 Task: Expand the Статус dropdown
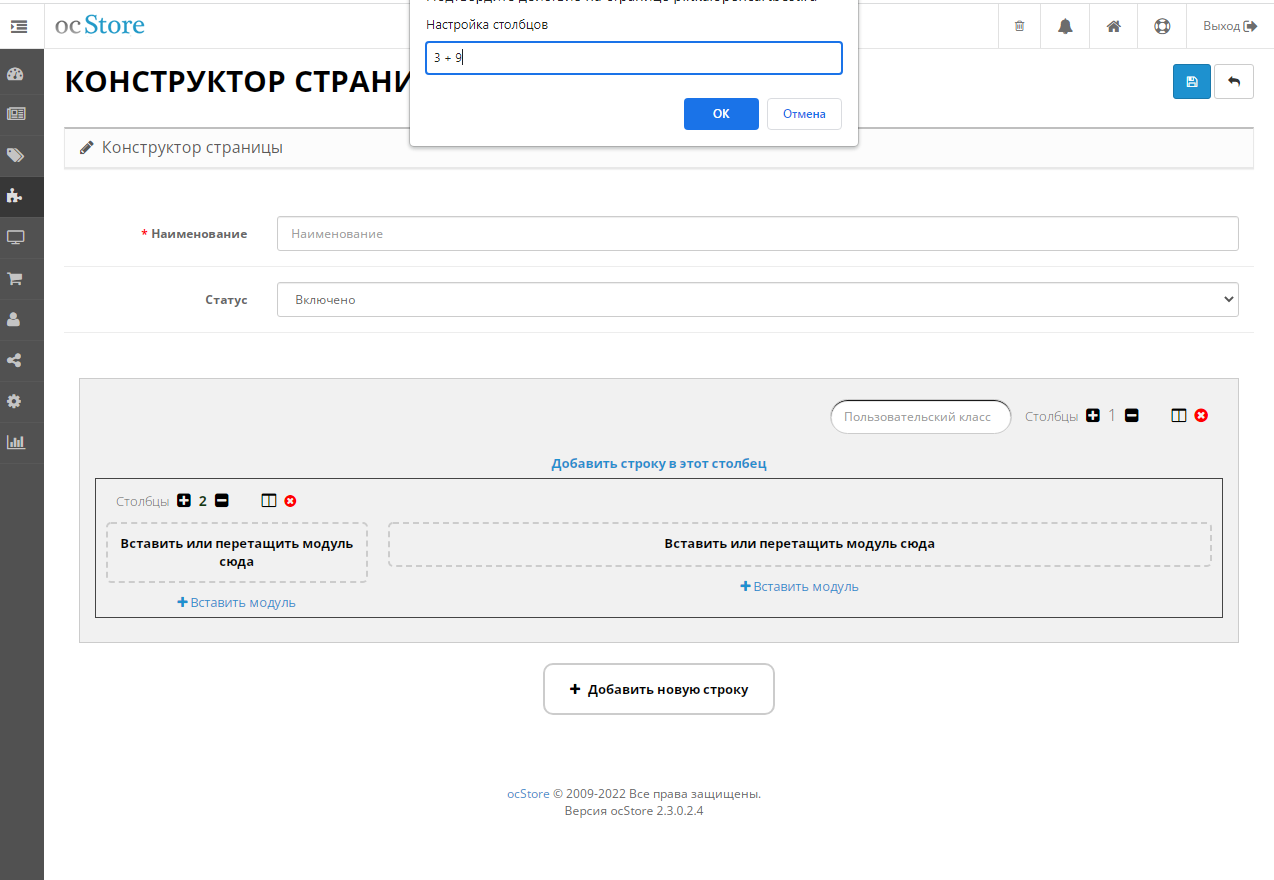(757, 299)
